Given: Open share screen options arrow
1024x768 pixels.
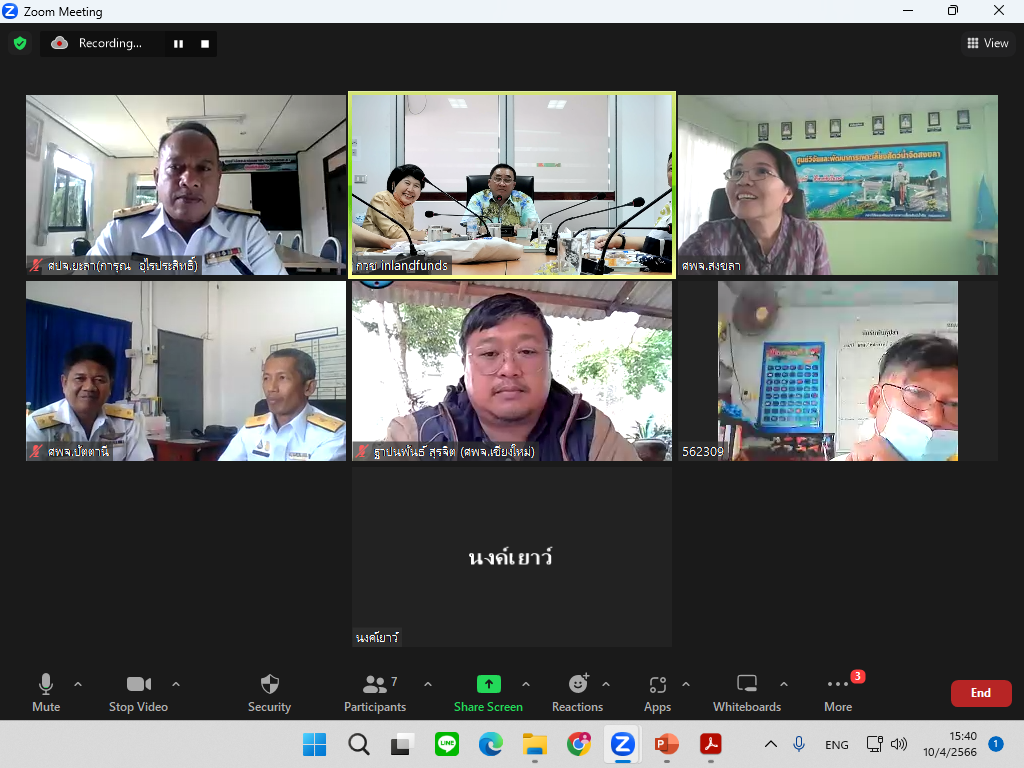Looking at the screenshot, I should [x=526, y=684].
